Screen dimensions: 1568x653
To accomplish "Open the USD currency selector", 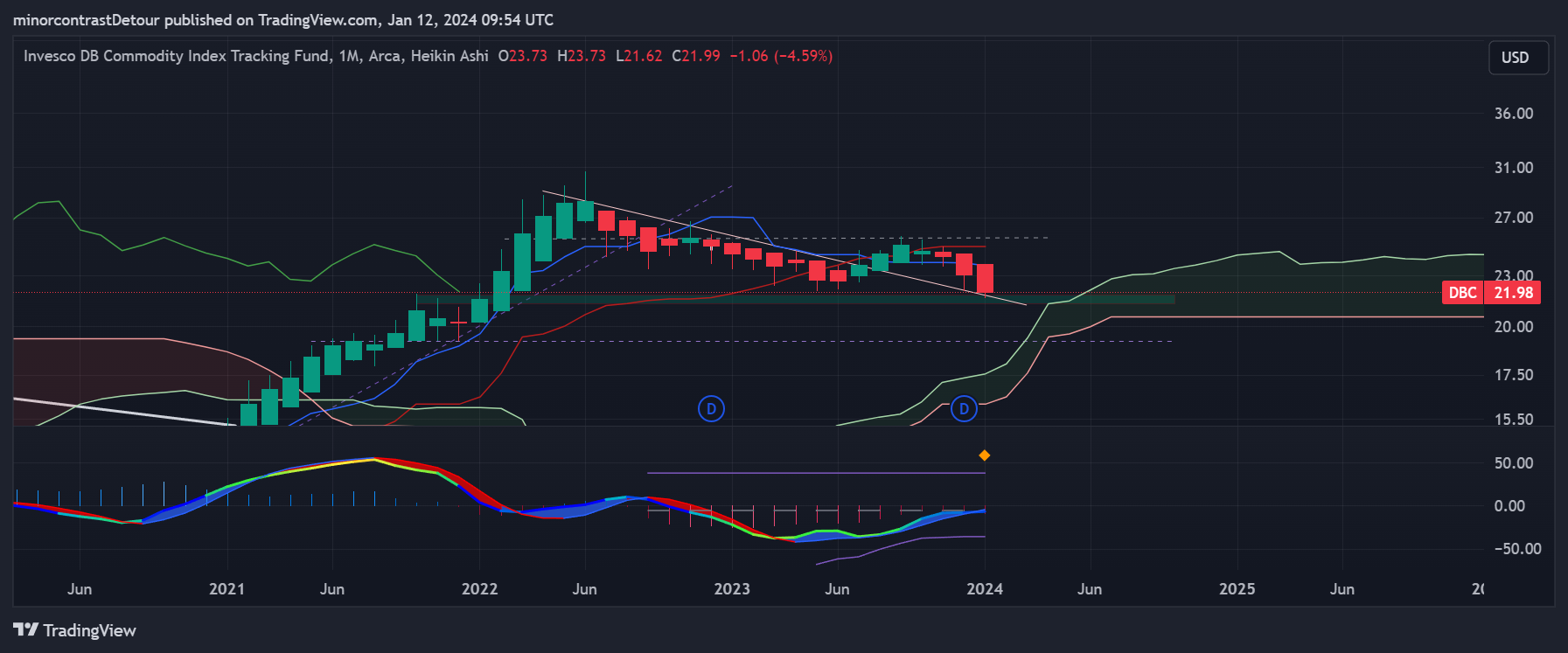I will coord(1518,58).
